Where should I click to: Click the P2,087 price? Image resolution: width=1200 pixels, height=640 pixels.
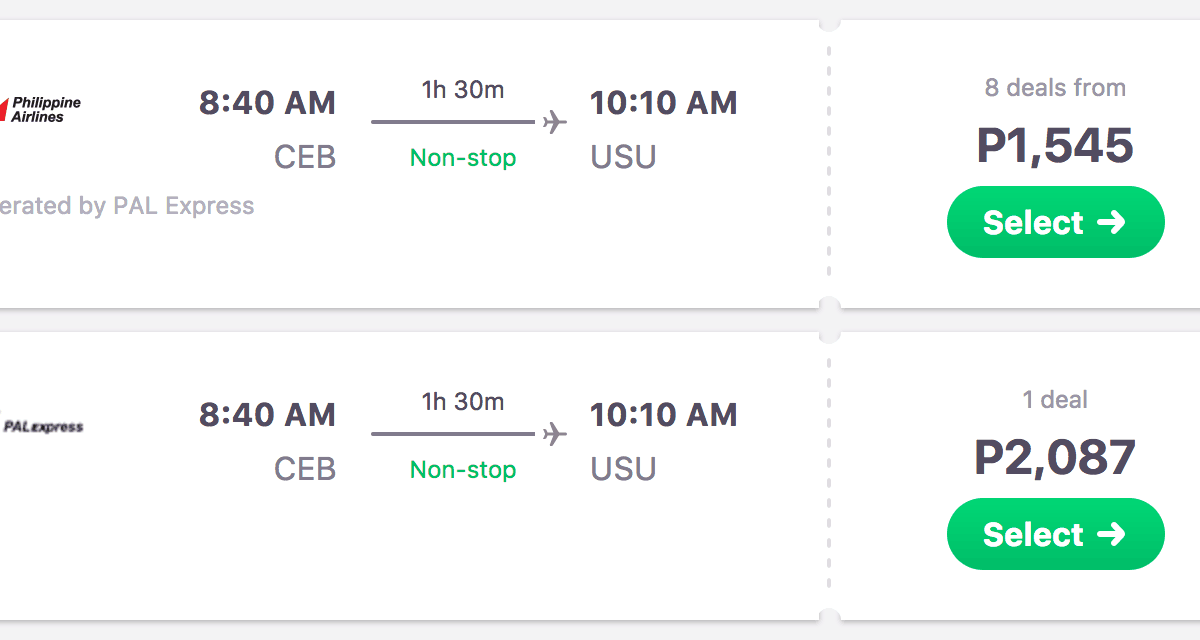(x=1055, y=458)
